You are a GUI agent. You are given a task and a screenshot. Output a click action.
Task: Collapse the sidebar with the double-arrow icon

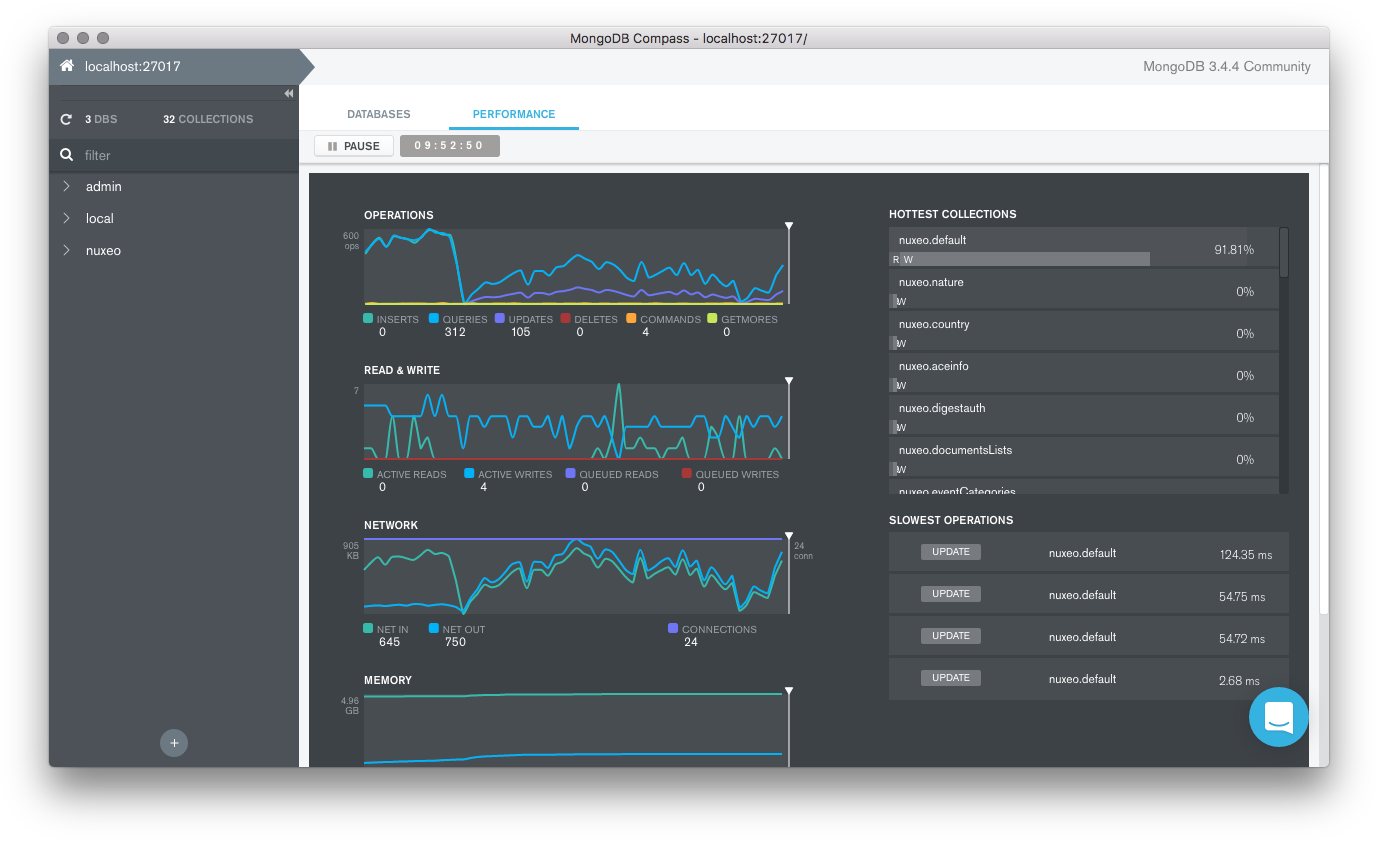pyautogui.click(x=289, y=93)
